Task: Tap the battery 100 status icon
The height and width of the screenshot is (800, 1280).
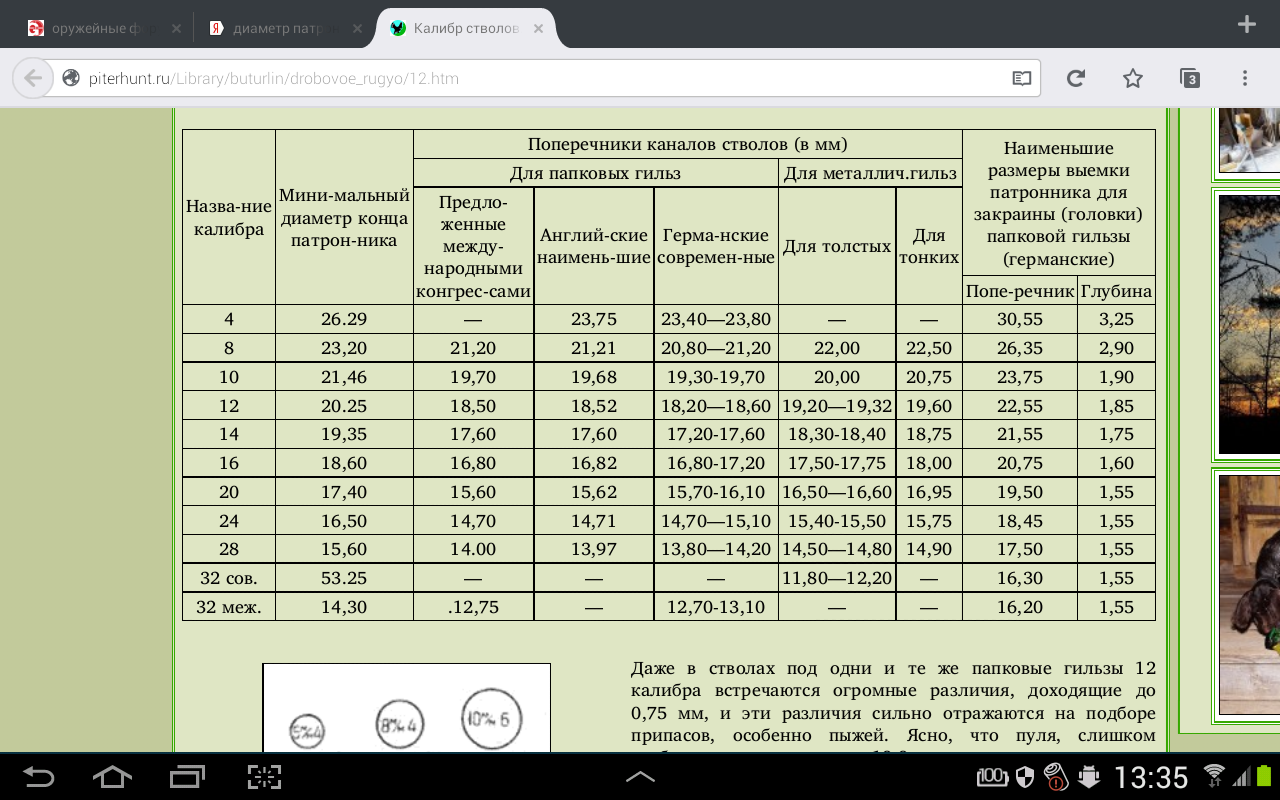Action: [992, 776]
